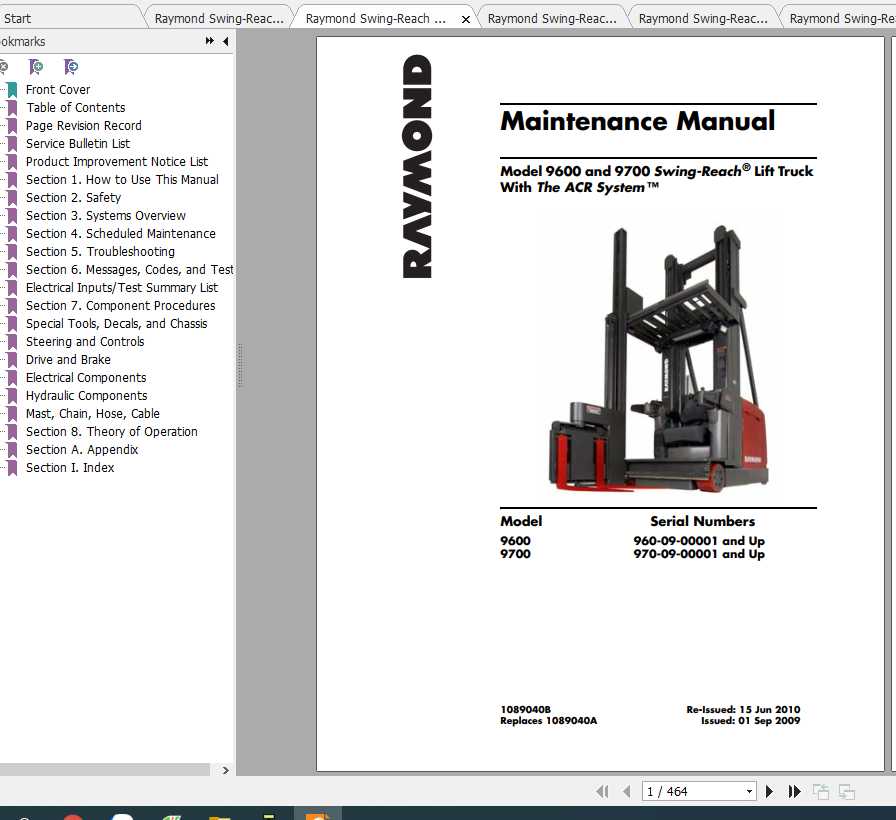Open the Product Improvement Notice List bookmark

(x=117, y=161)
